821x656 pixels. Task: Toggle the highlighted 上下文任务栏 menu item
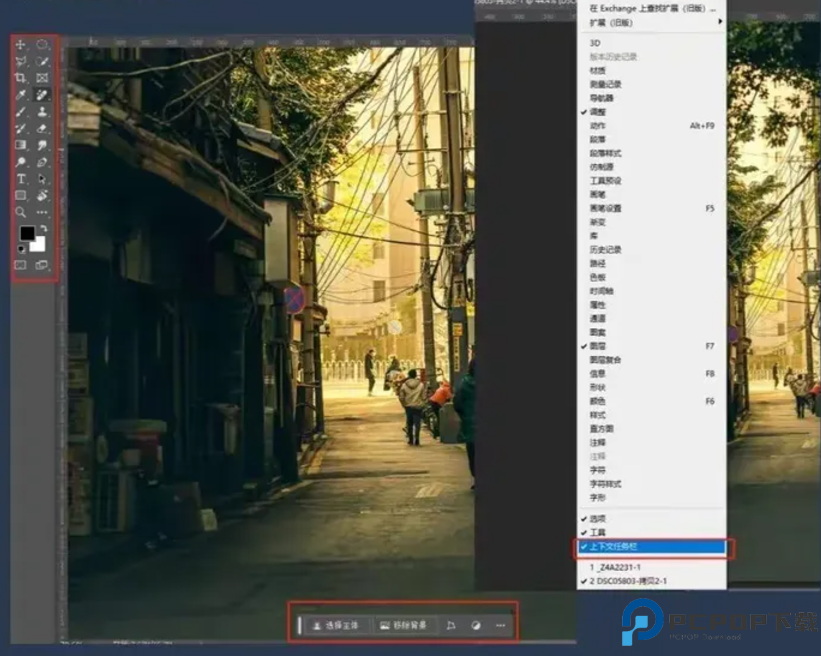pyautogui.click(x=652, y=547)
